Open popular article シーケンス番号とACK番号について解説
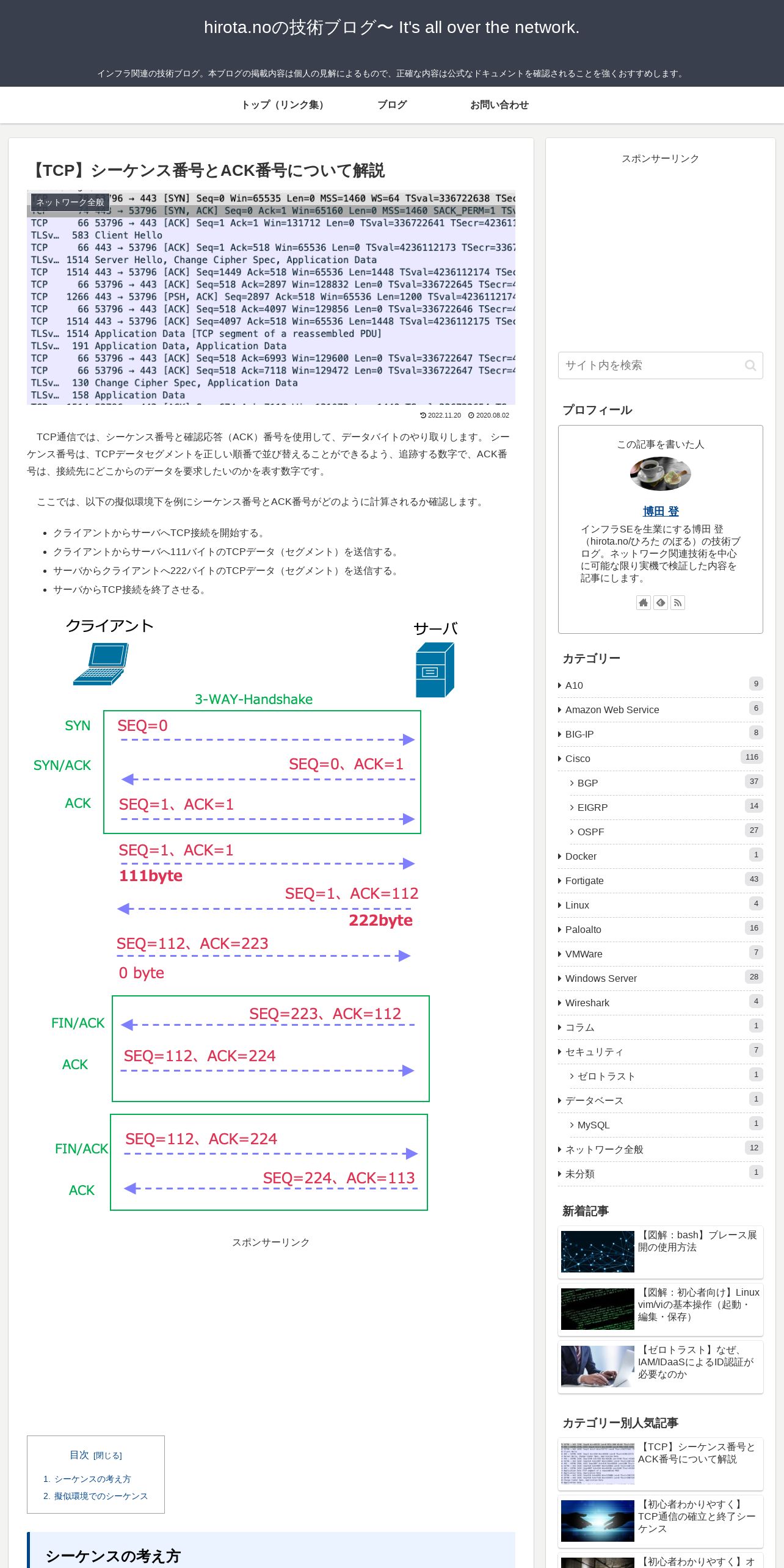 click(697, 1453)
